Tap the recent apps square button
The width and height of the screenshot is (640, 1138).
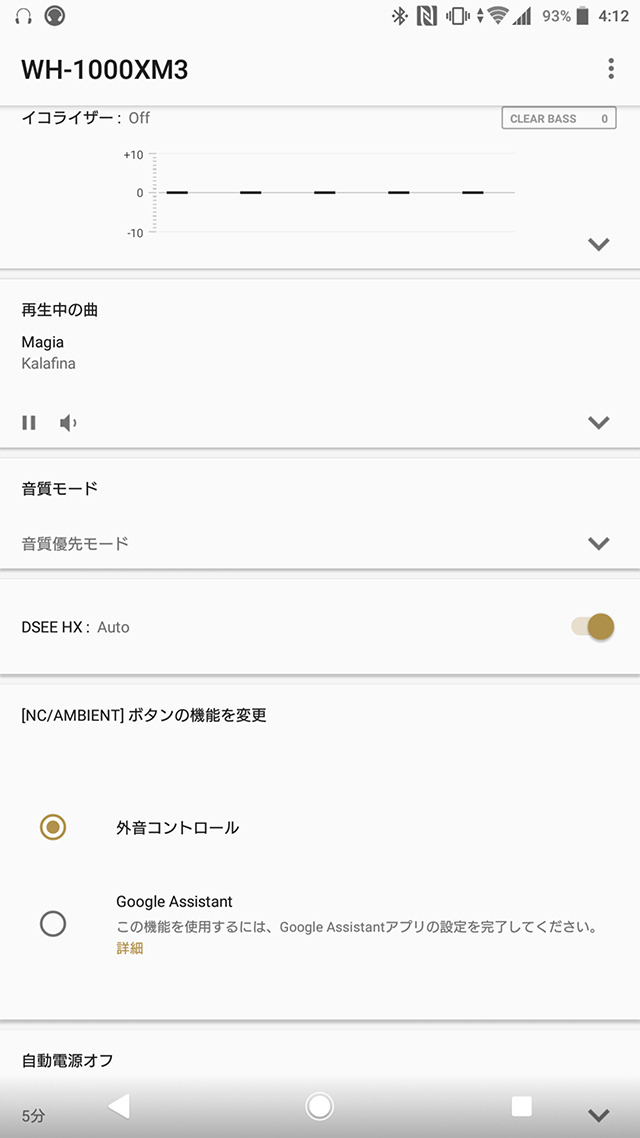tap(521, 1105)
